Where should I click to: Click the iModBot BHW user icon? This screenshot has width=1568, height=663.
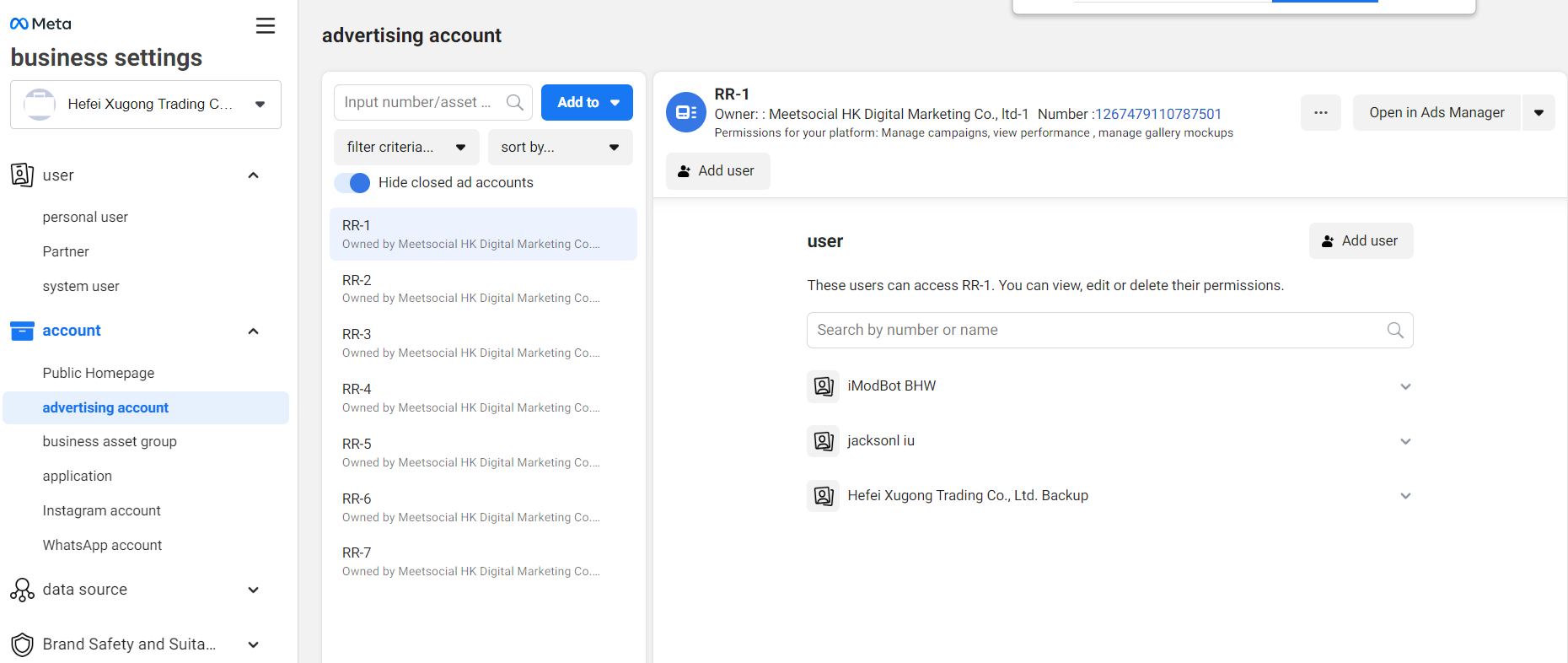coord(824,386)
